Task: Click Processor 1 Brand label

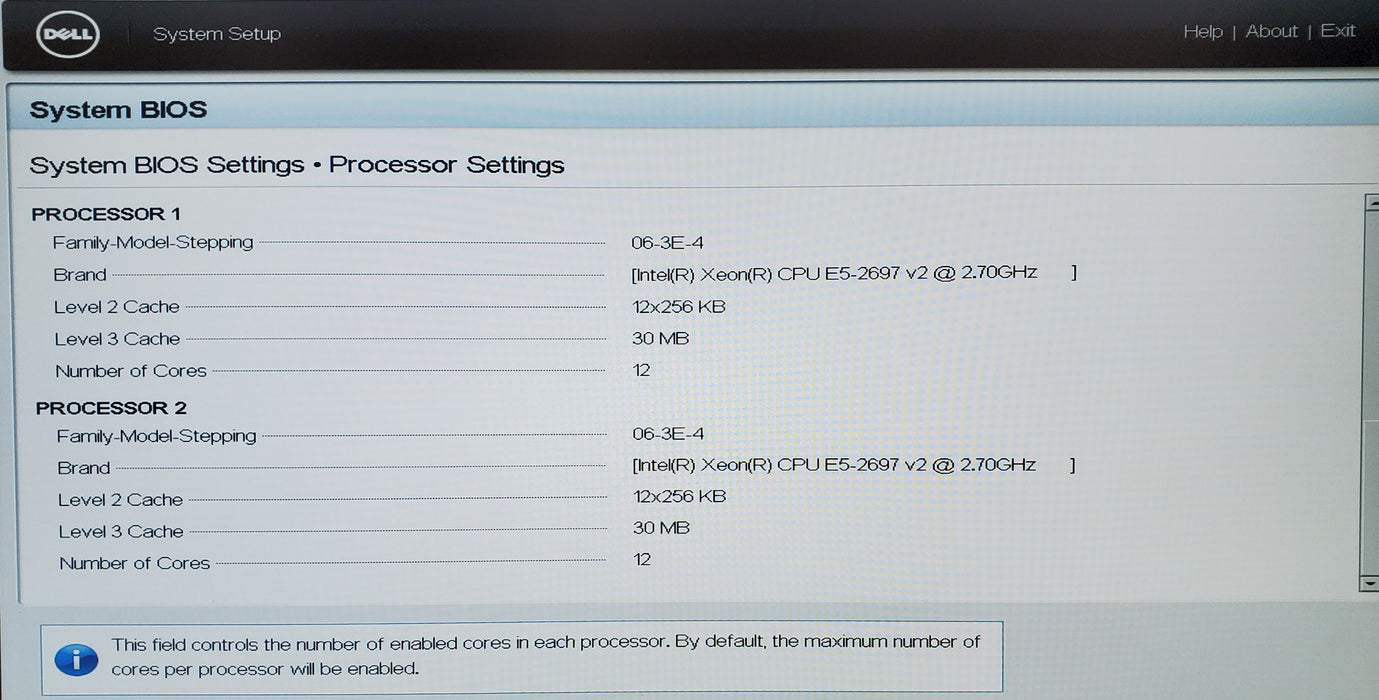Action: (80, 275)
